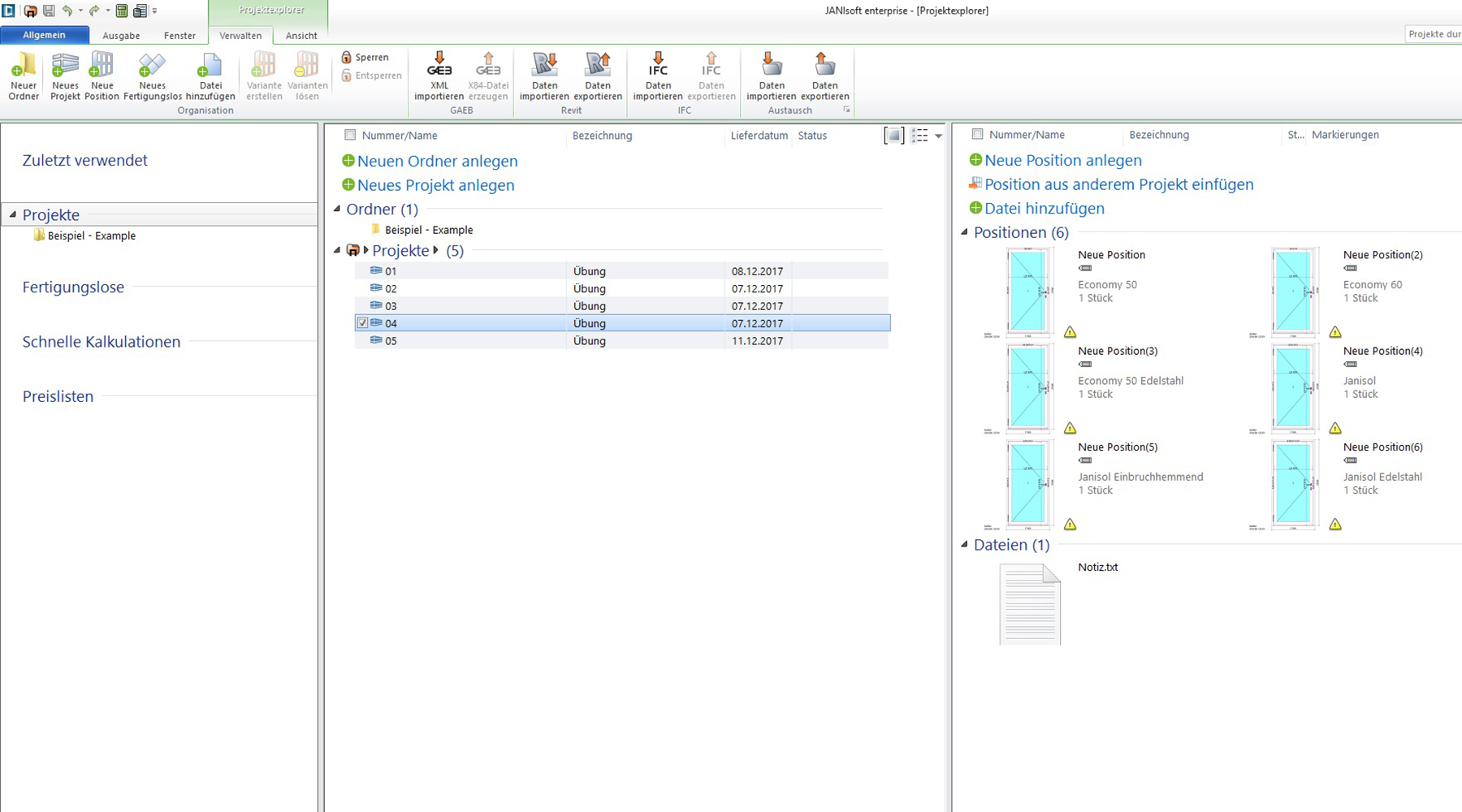Select the Beispiel - Example folder in Ordner list

428,230
